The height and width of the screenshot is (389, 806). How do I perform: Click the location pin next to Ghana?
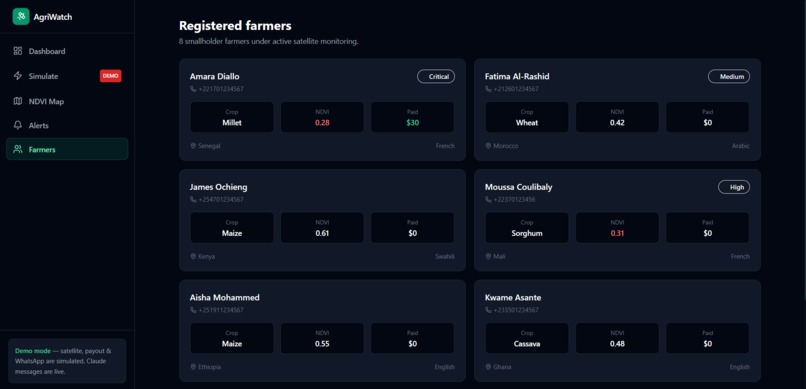[x=488, y=367]
